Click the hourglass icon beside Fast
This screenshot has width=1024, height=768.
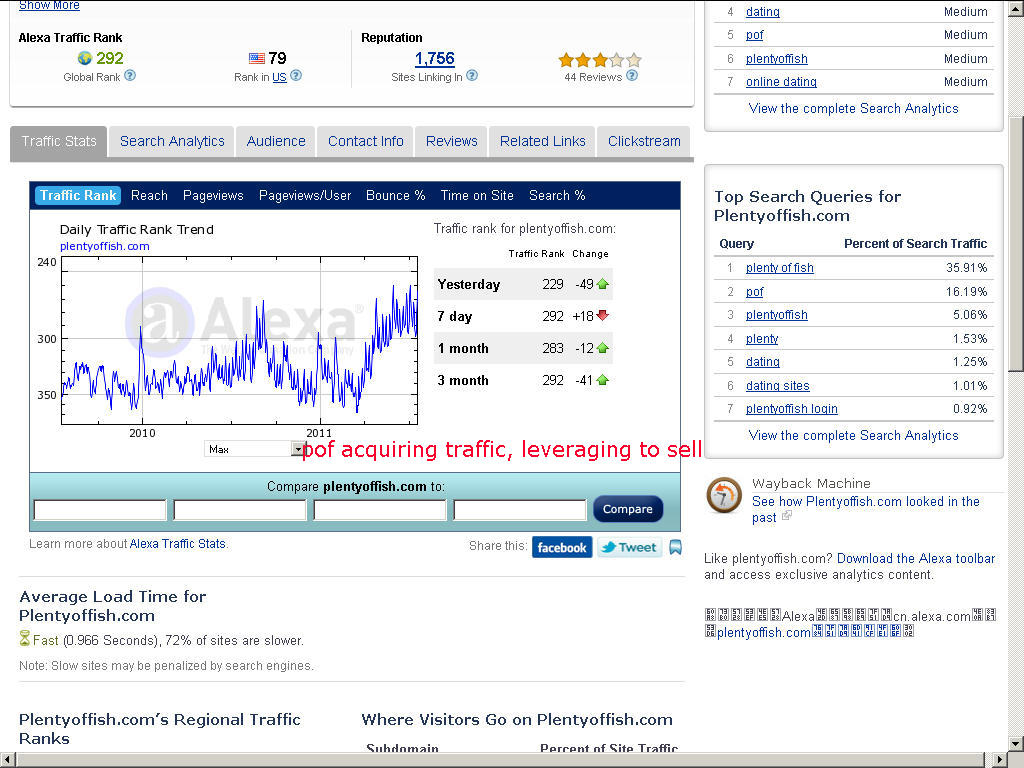click(x=25, y=638)
